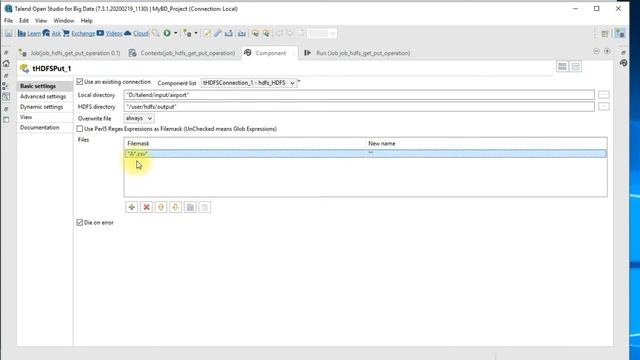Click the notepad edit icon in the toolbar

(207, 33)
